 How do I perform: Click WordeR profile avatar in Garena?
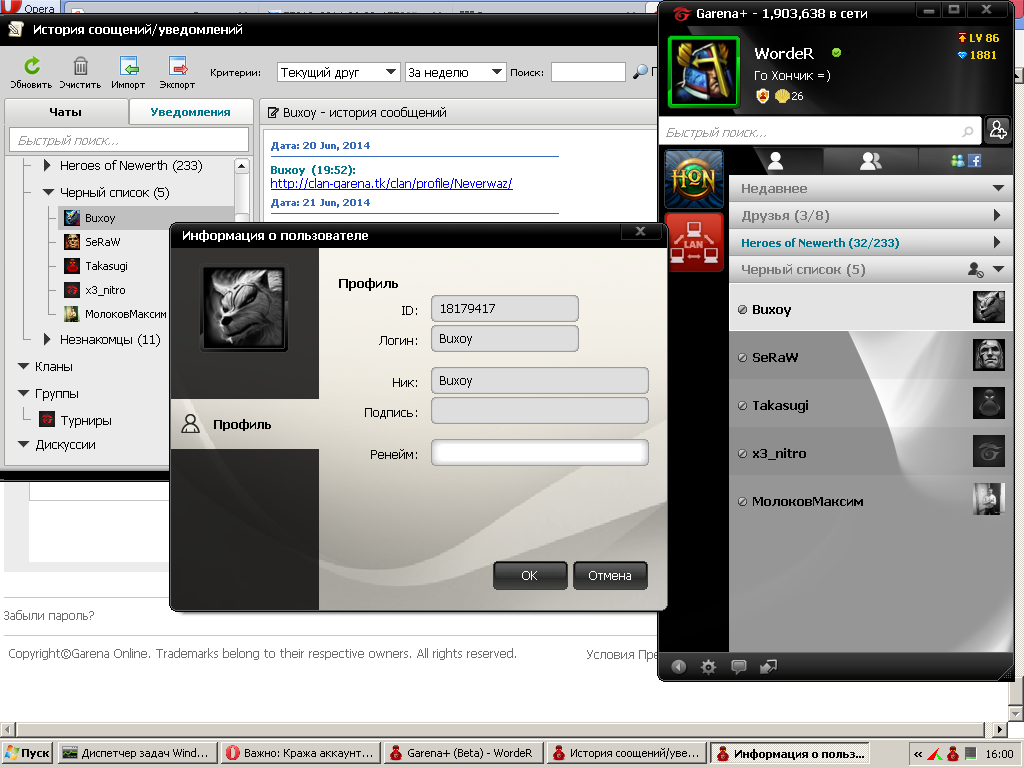tap(704, 72)
